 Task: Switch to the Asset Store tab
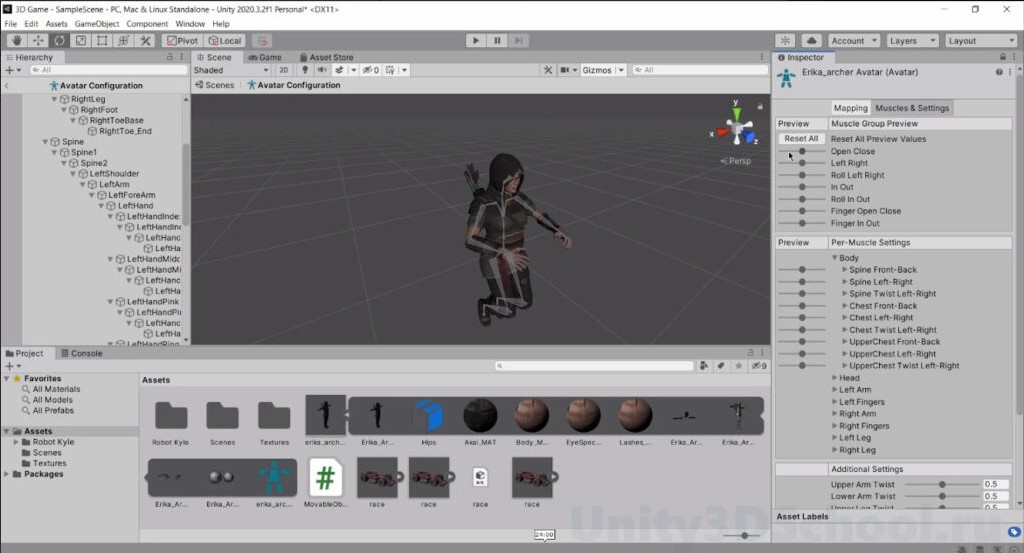click(326, 57)
